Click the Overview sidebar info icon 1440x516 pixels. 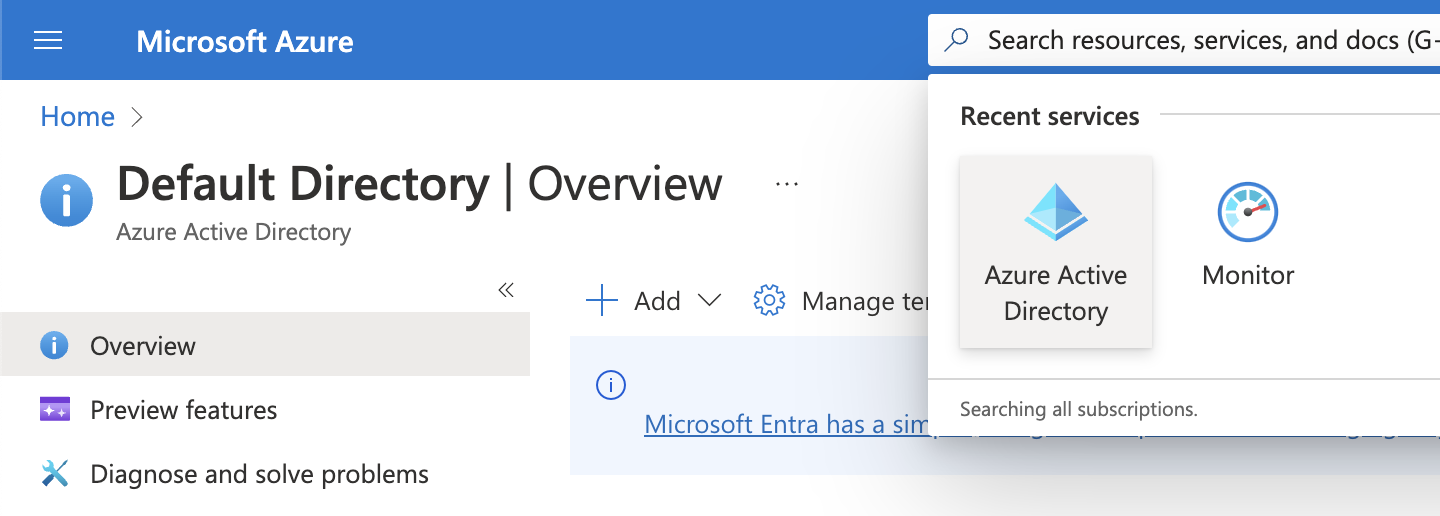54,346
